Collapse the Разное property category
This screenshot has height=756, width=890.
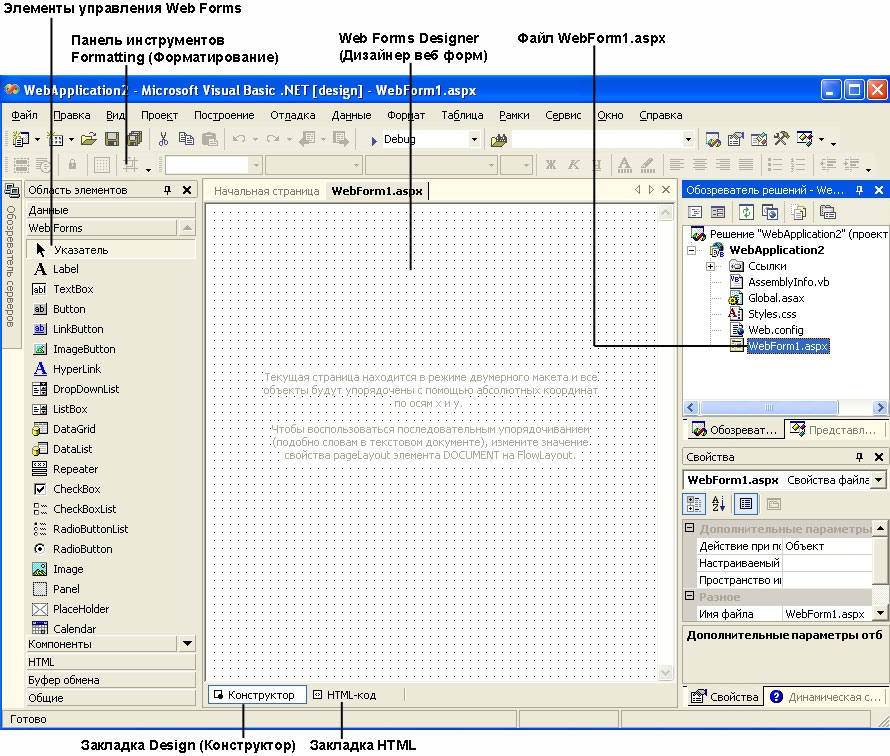tap(690, 596)
